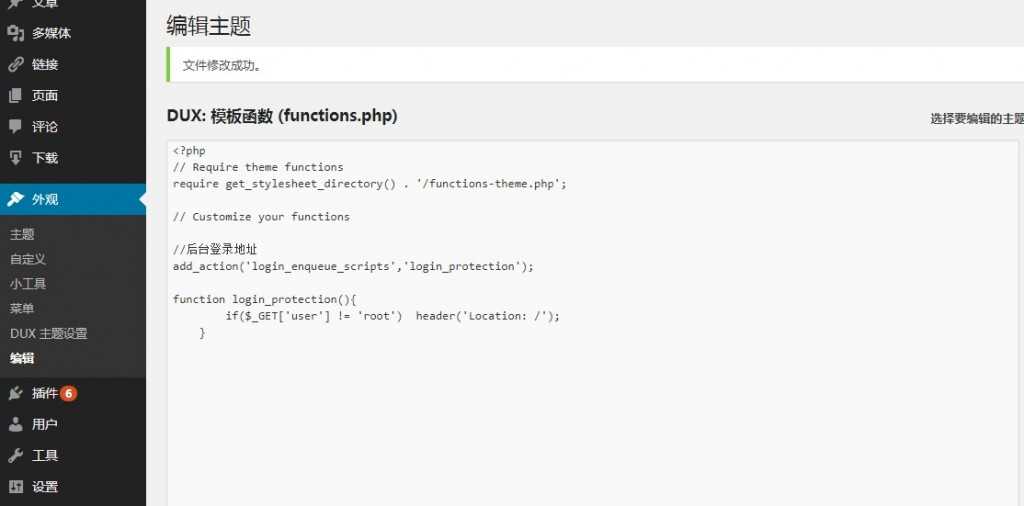Click the Links (链接) chain icon
Screen dimensions: 1024x506
(16, 64)
